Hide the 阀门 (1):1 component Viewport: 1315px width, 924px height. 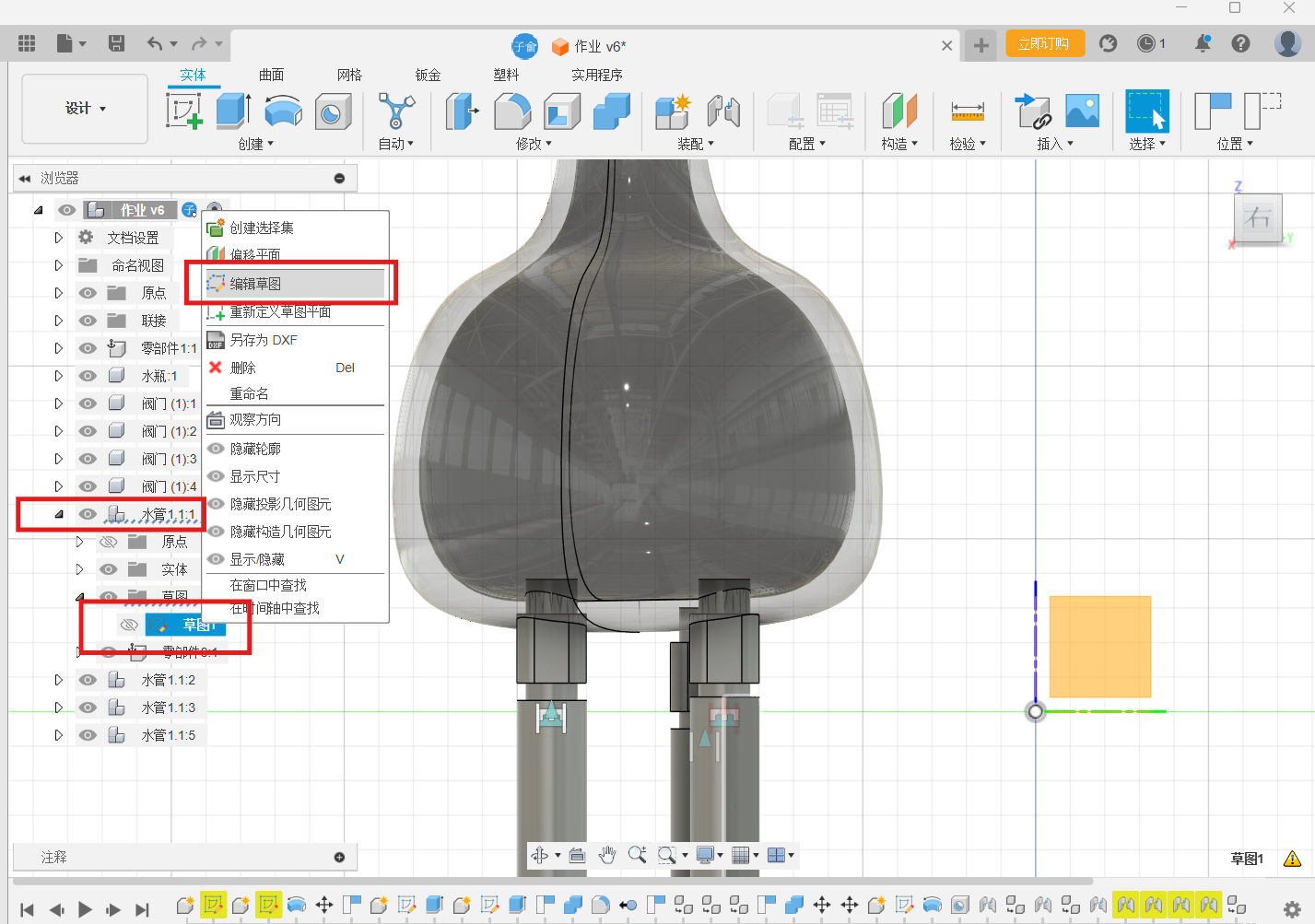[88, 404]
